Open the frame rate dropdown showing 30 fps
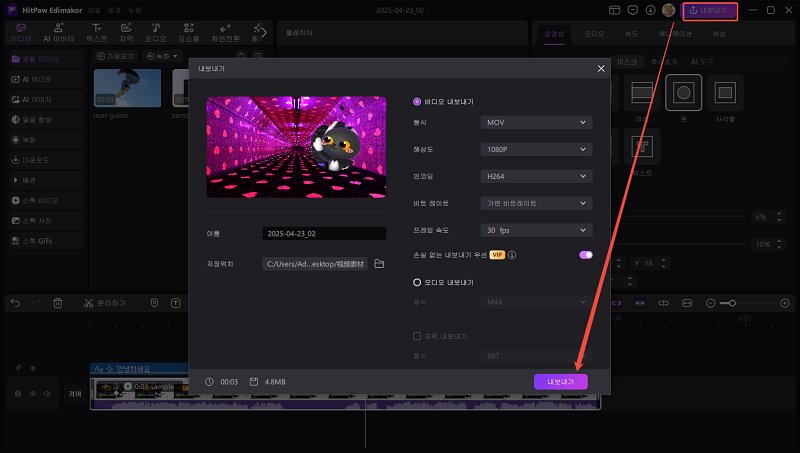Image resolution: width=800 pixels, height=453 pixels. click(536, 230)
